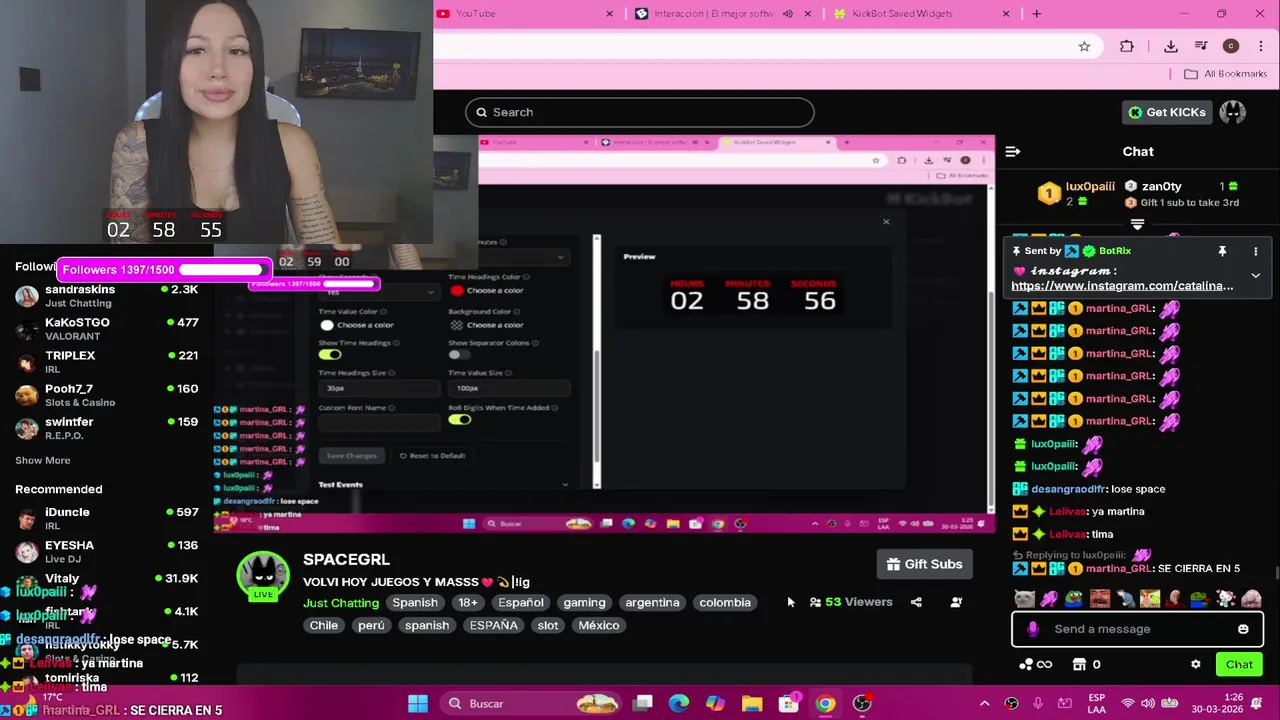Open File Explorer from the taskbar
1280x720 pixels.
click(x=752, y=704)
